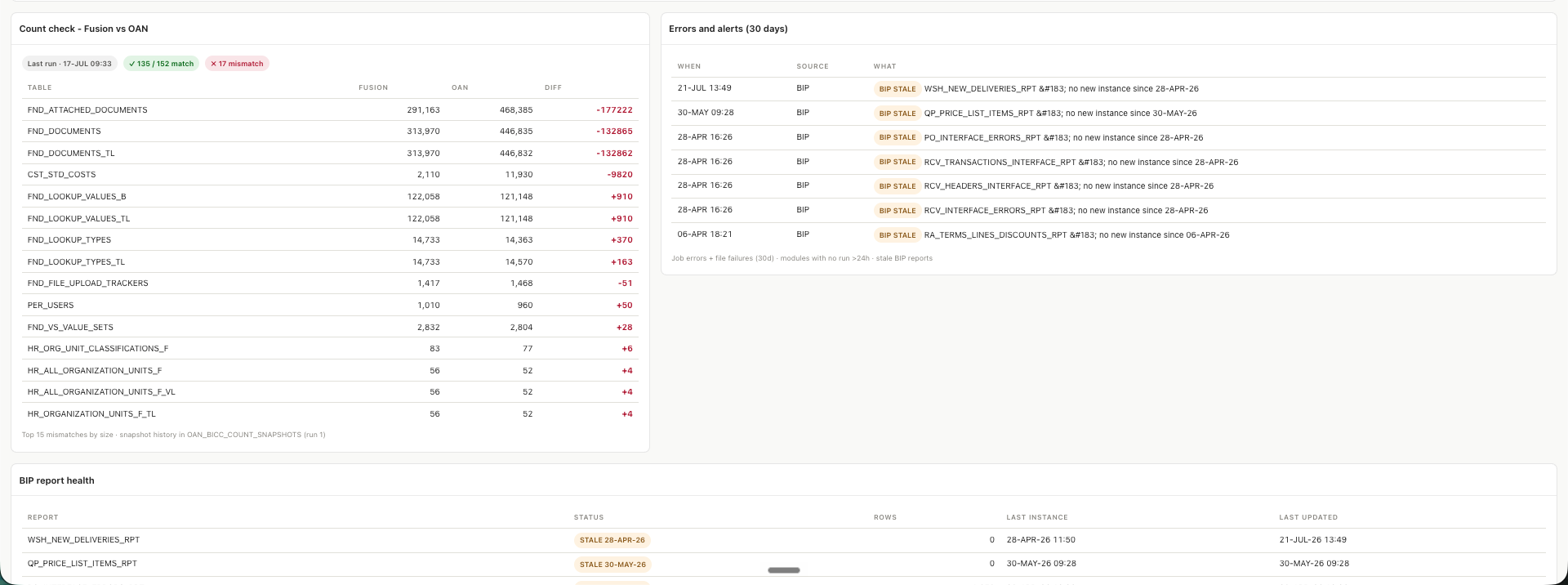
Task: Select the PER_USERS table row
Action: point(330,306)
